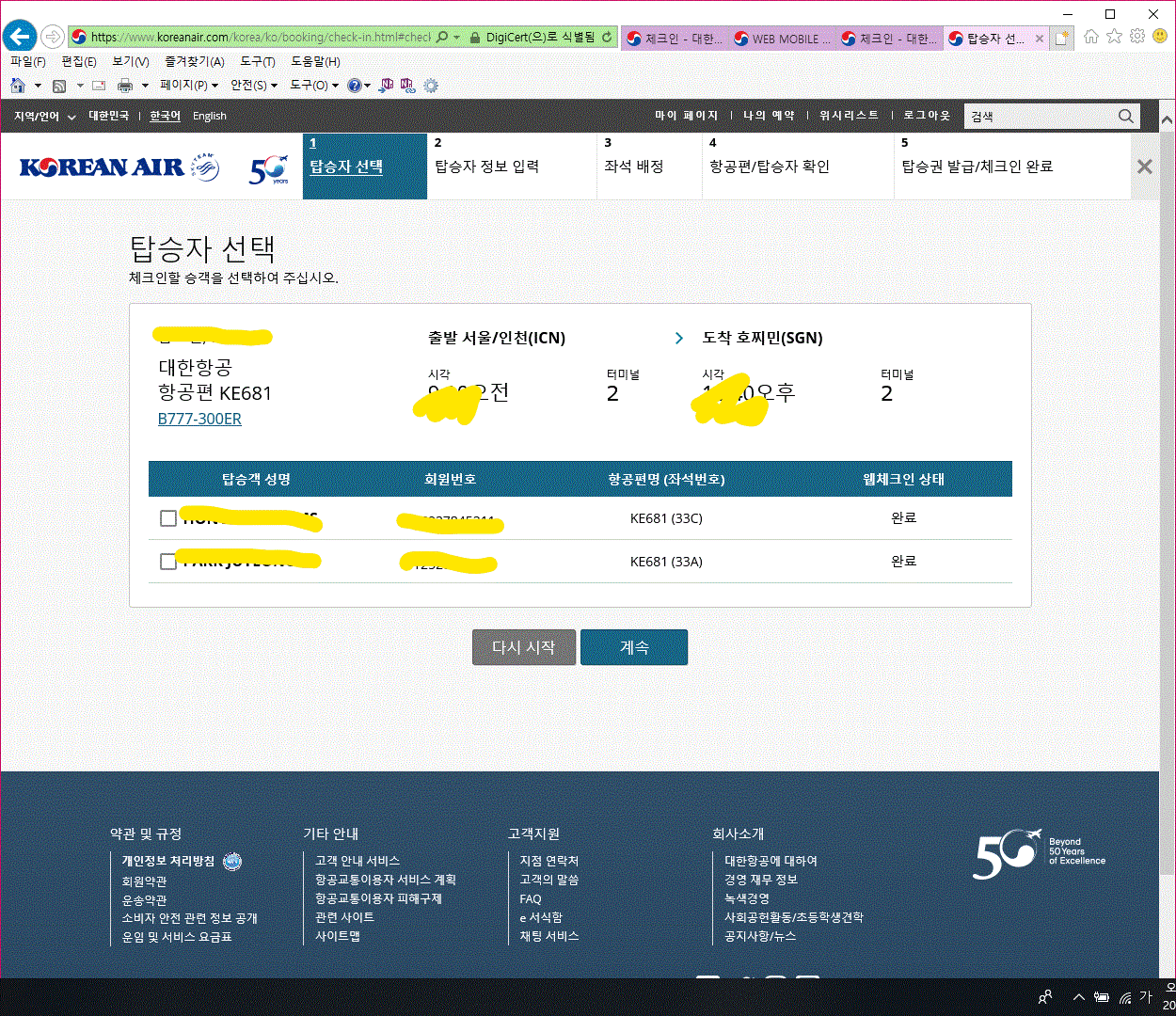
Task: Click the OneNote Linked Notes icon
Action: coord(407,86)
